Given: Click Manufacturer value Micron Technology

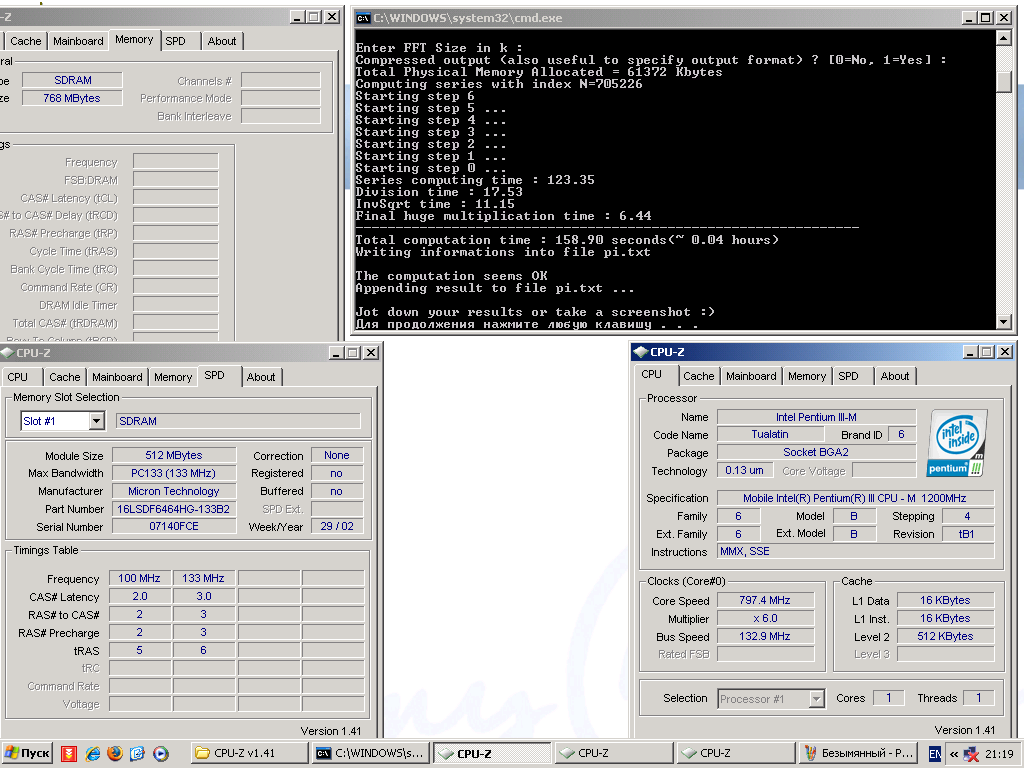Looking at the screenshot, I should click(x=174, y=491).
